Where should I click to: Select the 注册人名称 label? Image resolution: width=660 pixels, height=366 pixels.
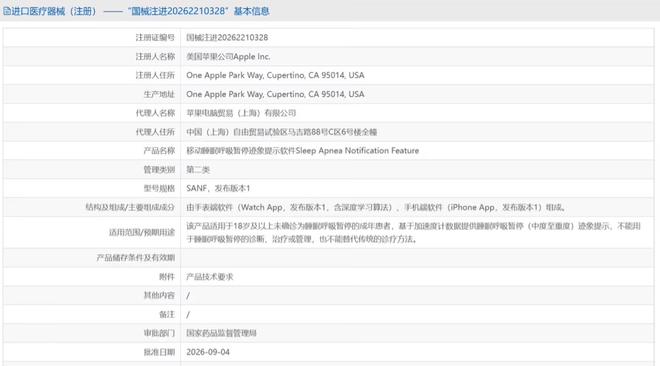(155, 56)
